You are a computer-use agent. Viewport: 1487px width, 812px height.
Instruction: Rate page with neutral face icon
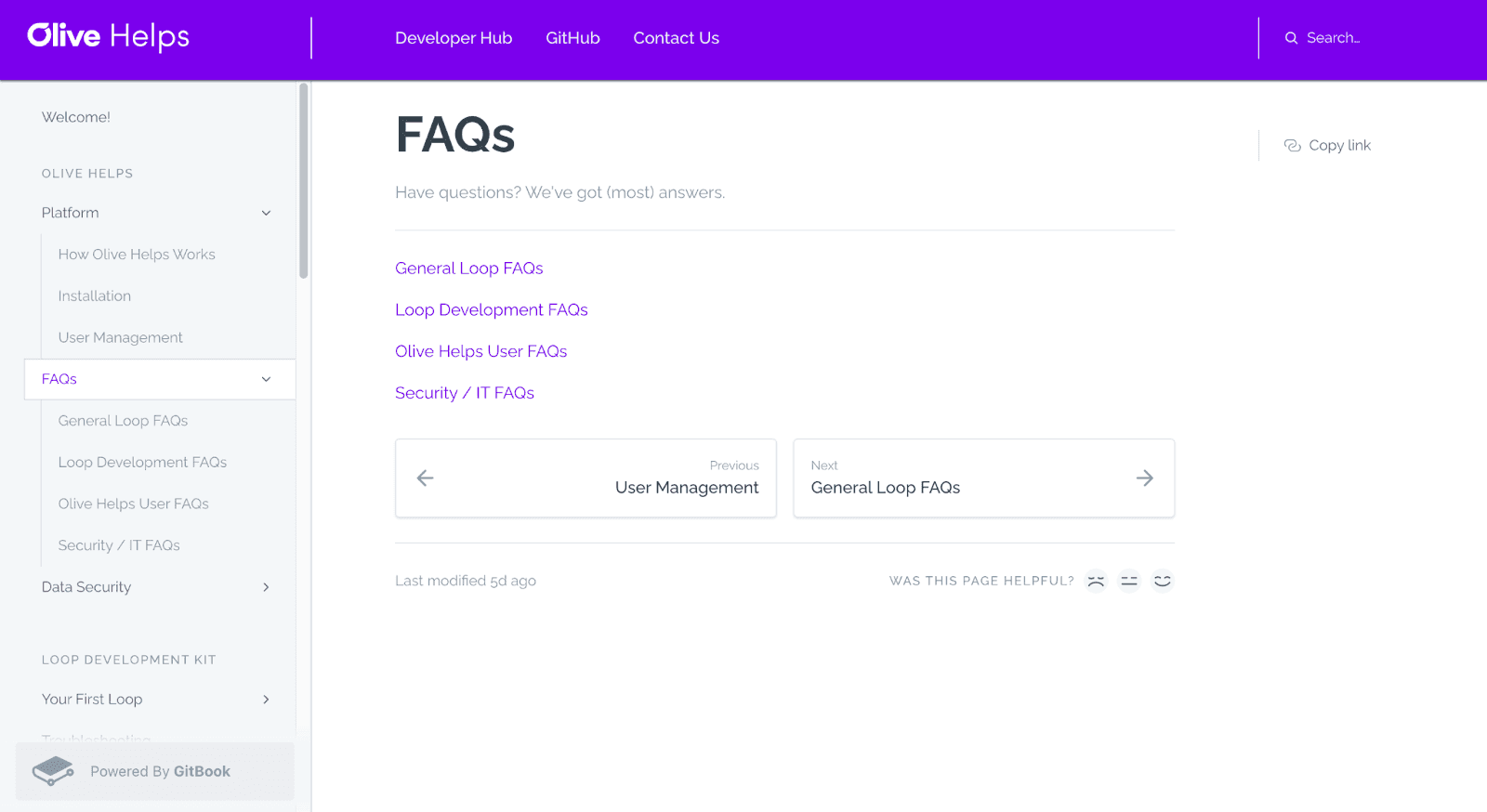(1129, 582)
